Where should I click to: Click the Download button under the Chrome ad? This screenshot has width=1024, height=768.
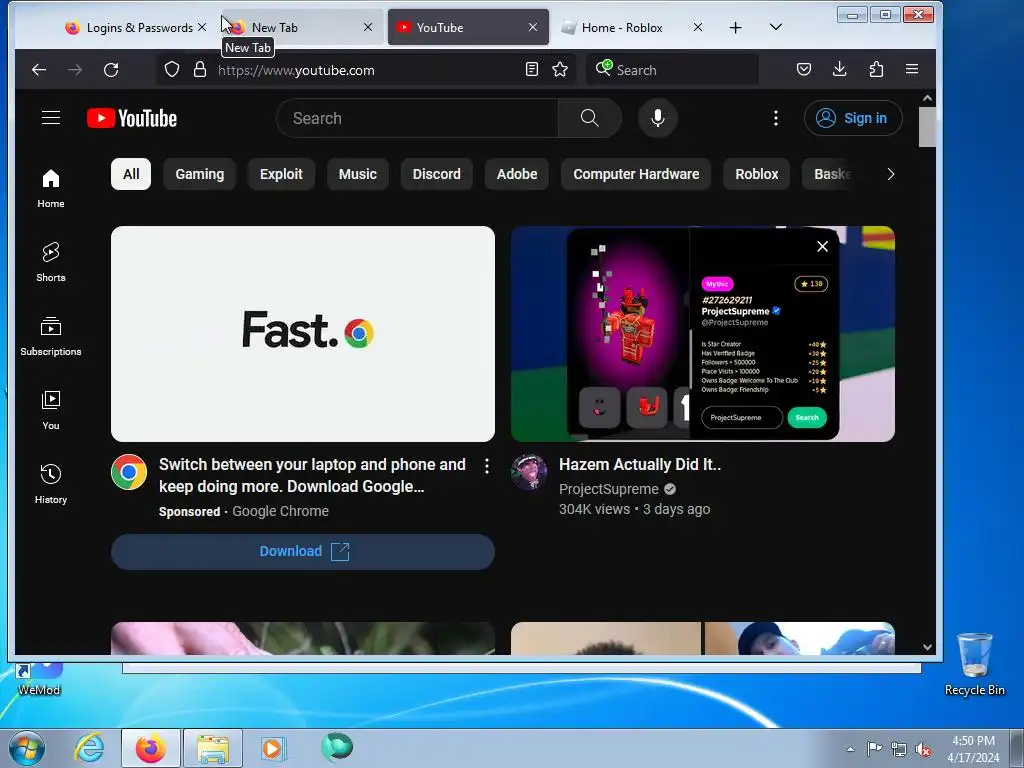[303, 551]
